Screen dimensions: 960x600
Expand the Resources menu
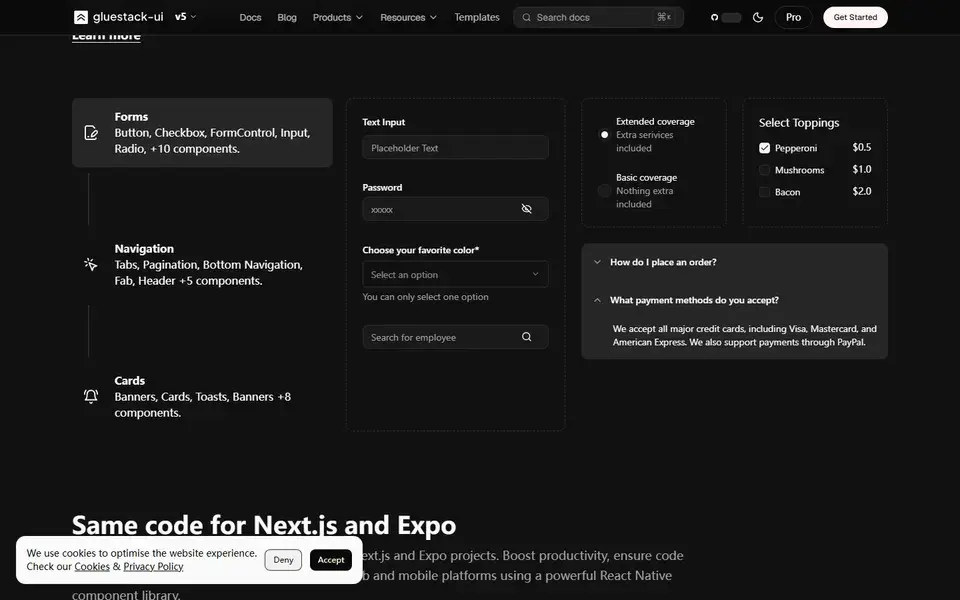(x=408, y=17)
